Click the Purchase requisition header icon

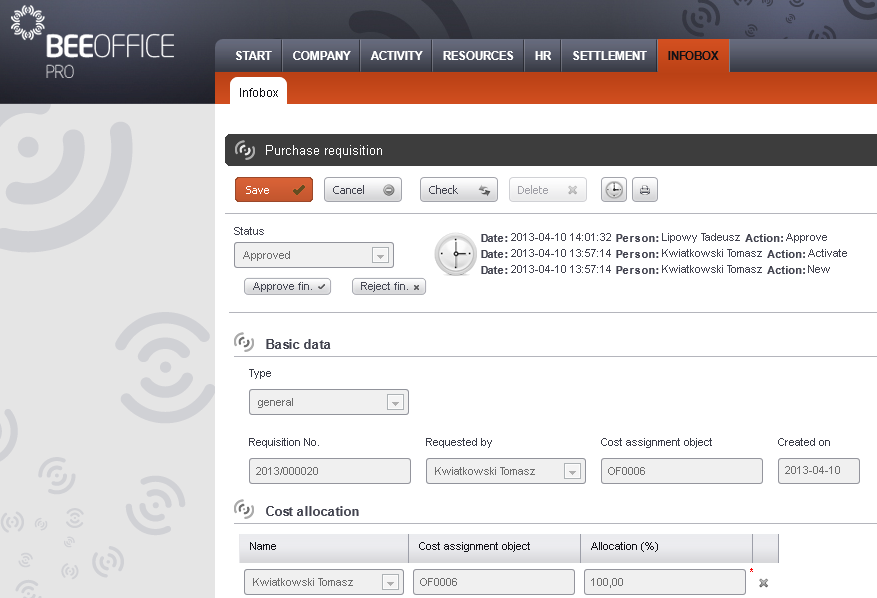pos(244,150)
